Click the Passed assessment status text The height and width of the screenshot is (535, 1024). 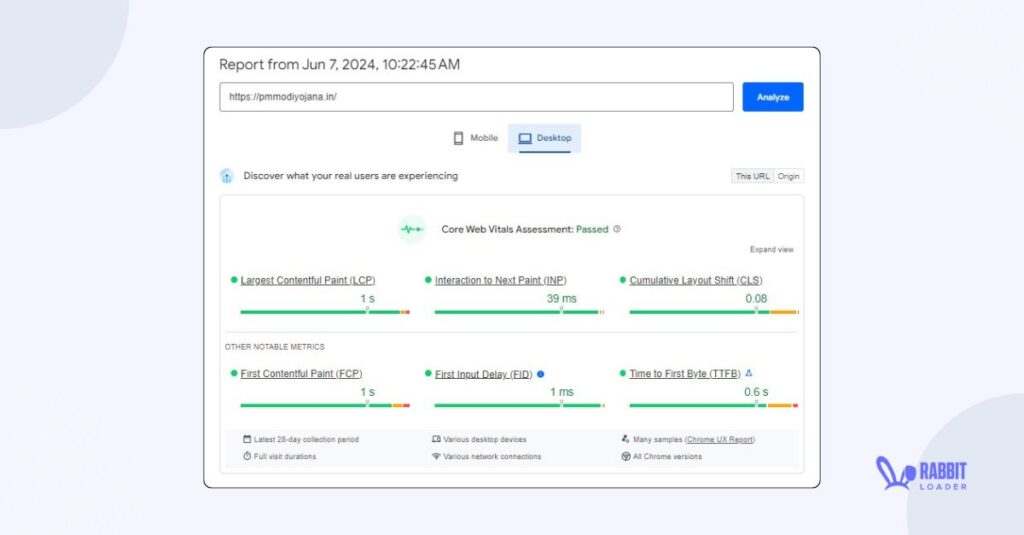[x=592, y=229]
